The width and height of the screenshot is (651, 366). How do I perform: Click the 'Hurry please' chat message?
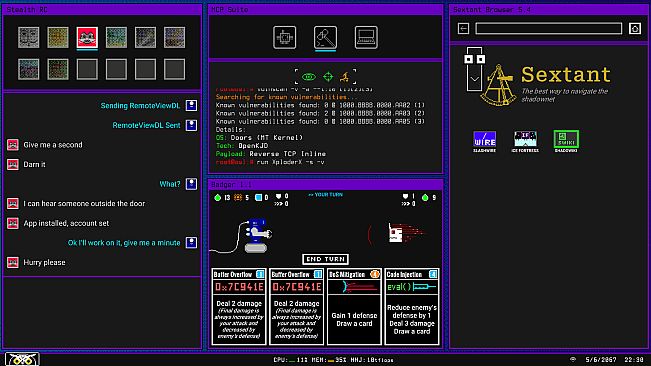coord(44,263)
